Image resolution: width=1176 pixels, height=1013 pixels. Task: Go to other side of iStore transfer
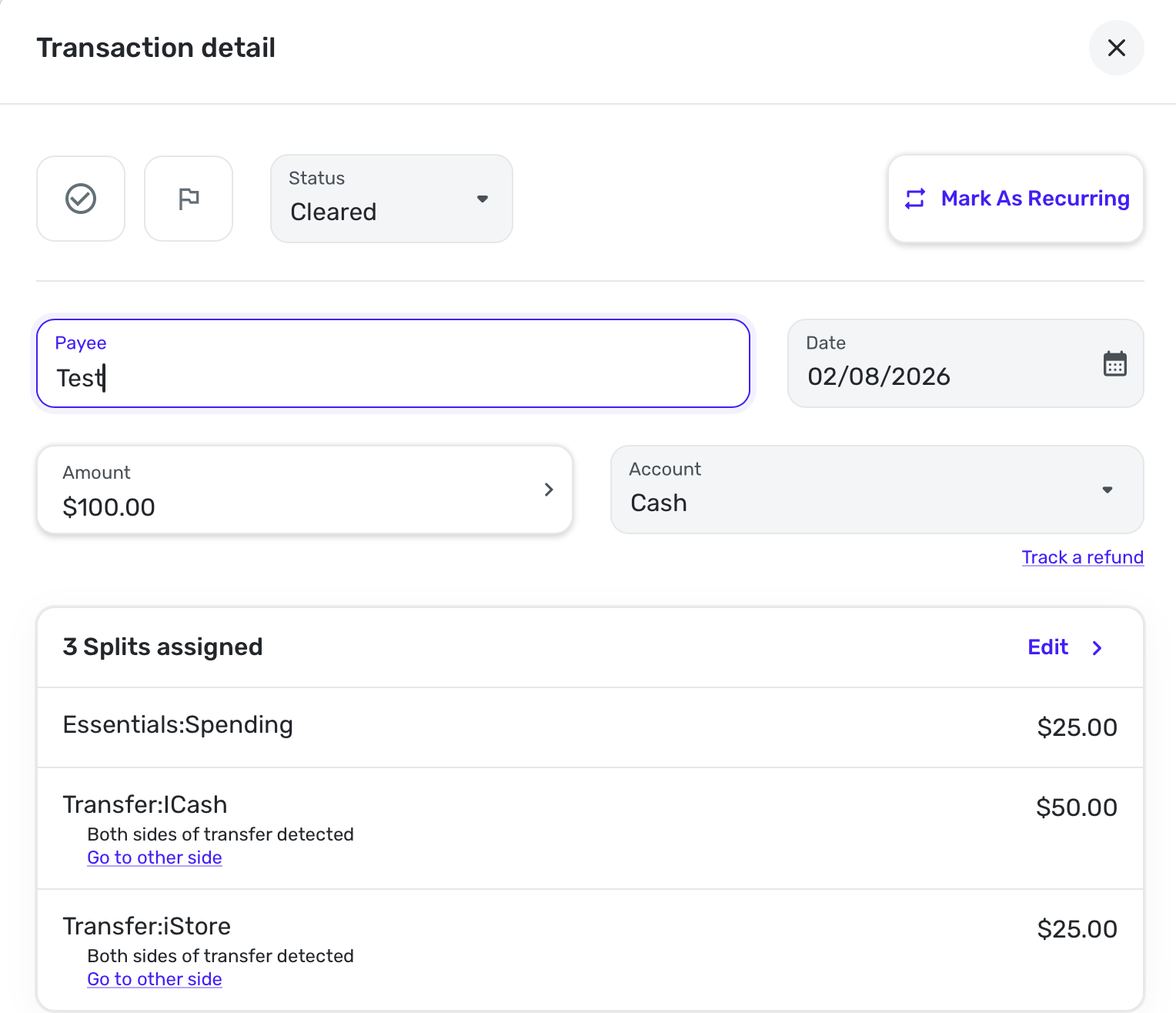click(x=155, y=979)
